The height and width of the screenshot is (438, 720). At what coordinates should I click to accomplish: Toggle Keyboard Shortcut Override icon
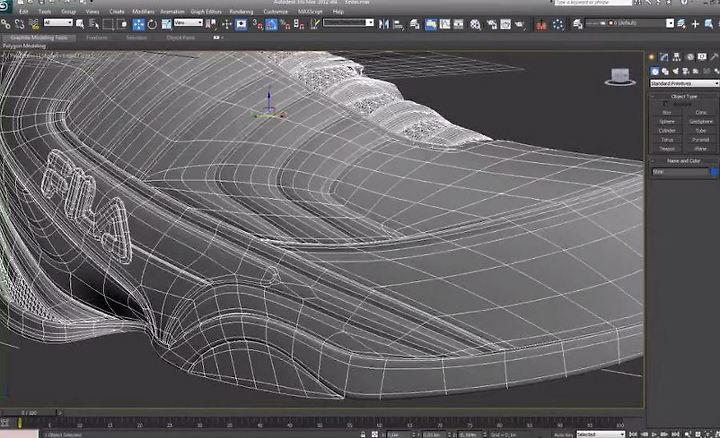(x=241, y=24)
